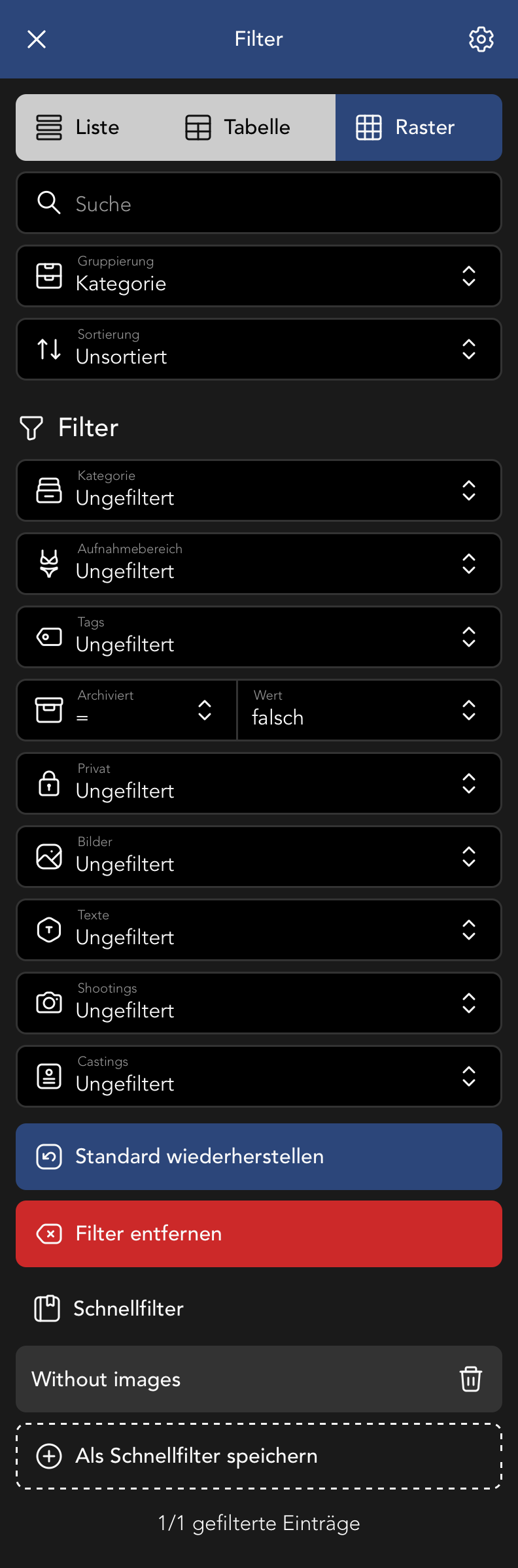
Task: Select the Kategorie filter icon
Action: [48, 490]
